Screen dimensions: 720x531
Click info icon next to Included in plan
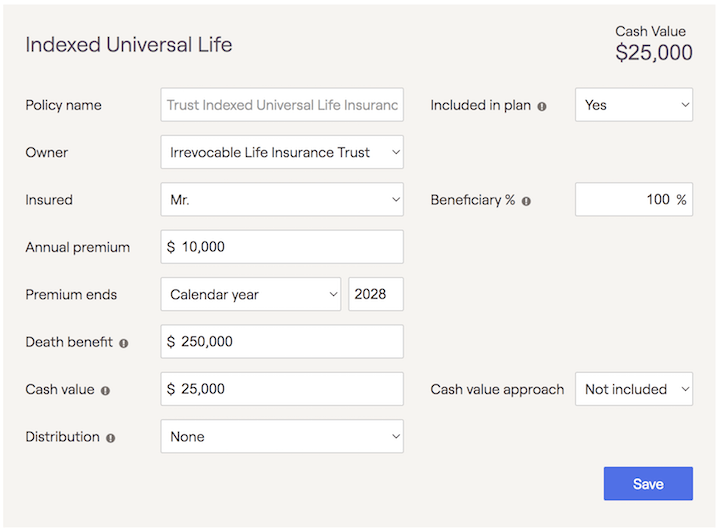point(542,106)
